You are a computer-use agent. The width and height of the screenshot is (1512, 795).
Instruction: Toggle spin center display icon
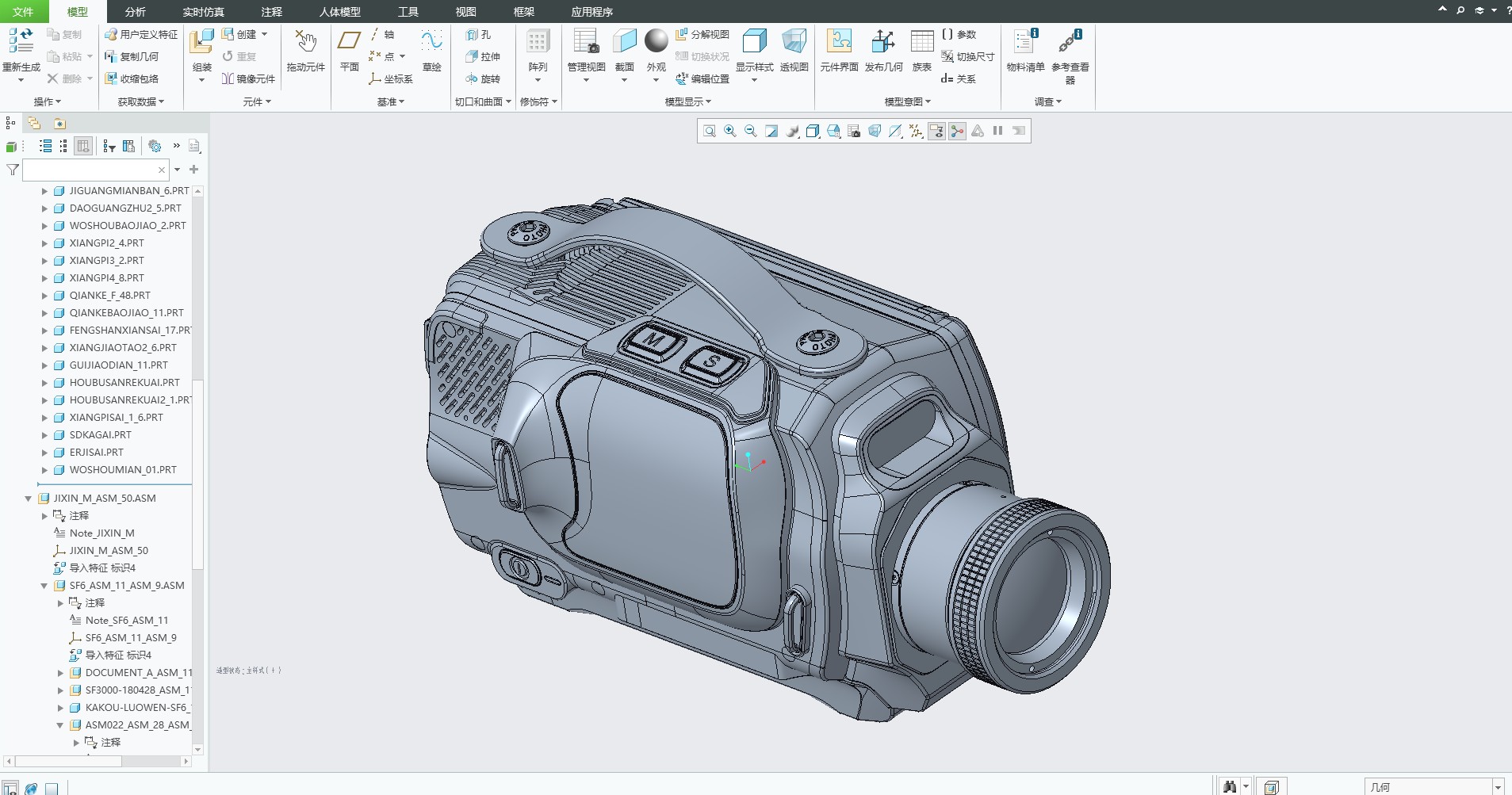coord(957,131)
